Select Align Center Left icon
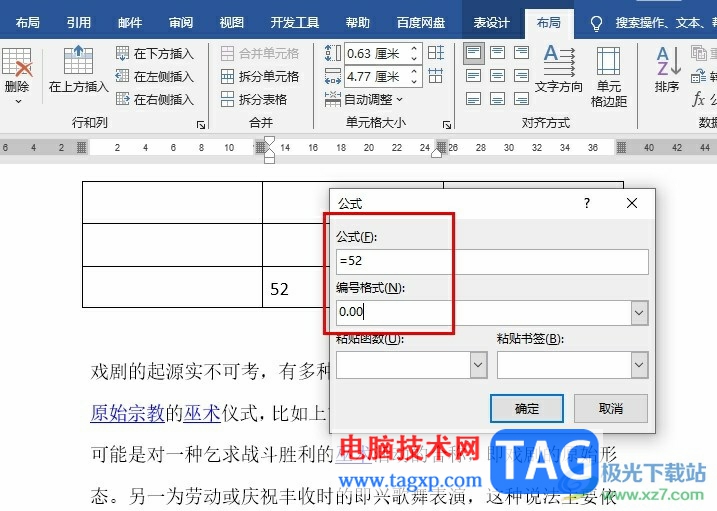The width and height of the screenshot is (717, 511). (x=474, y=76)
